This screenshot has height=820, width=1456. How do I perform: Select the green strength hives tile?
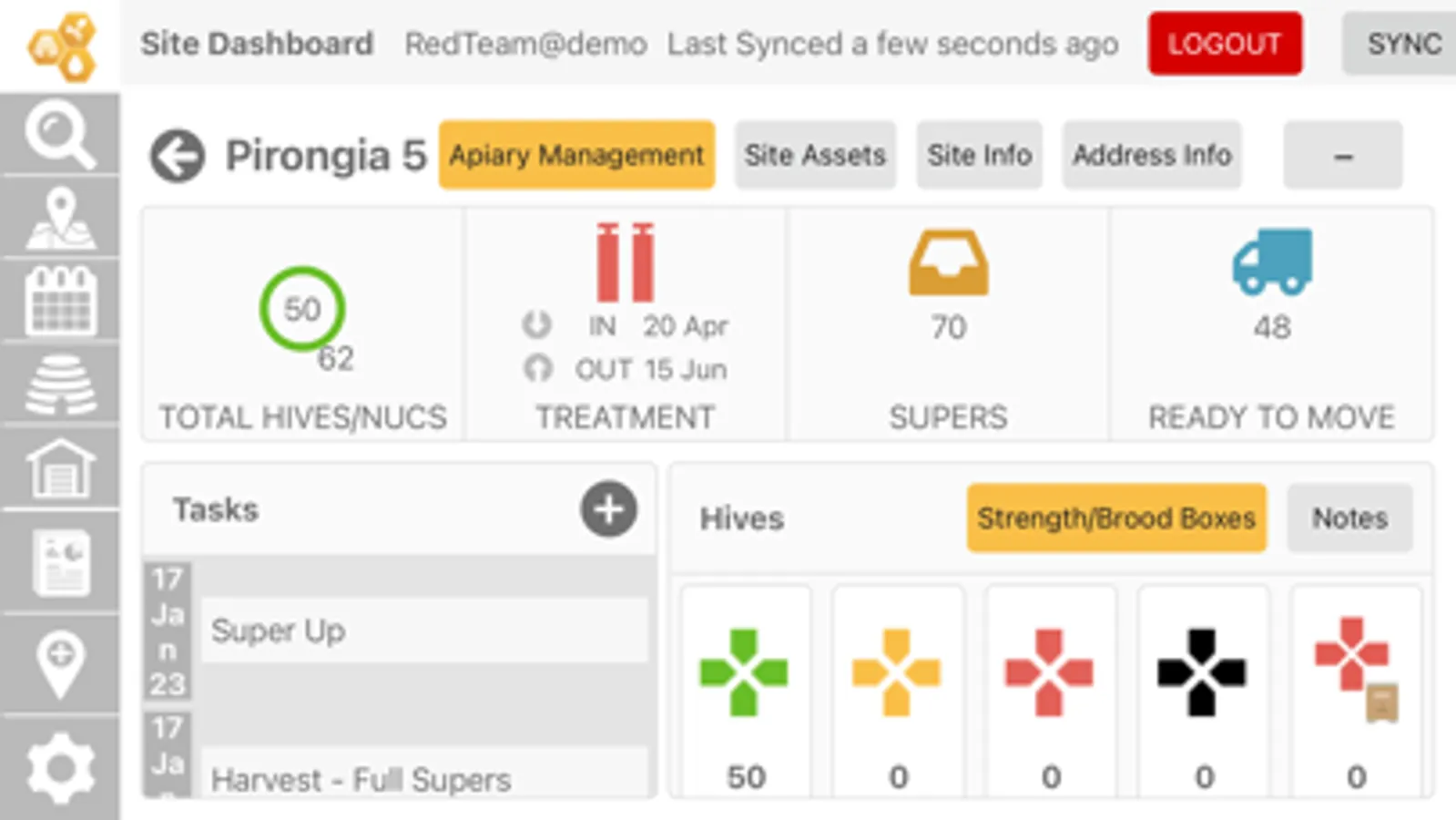tap(745, 692)
